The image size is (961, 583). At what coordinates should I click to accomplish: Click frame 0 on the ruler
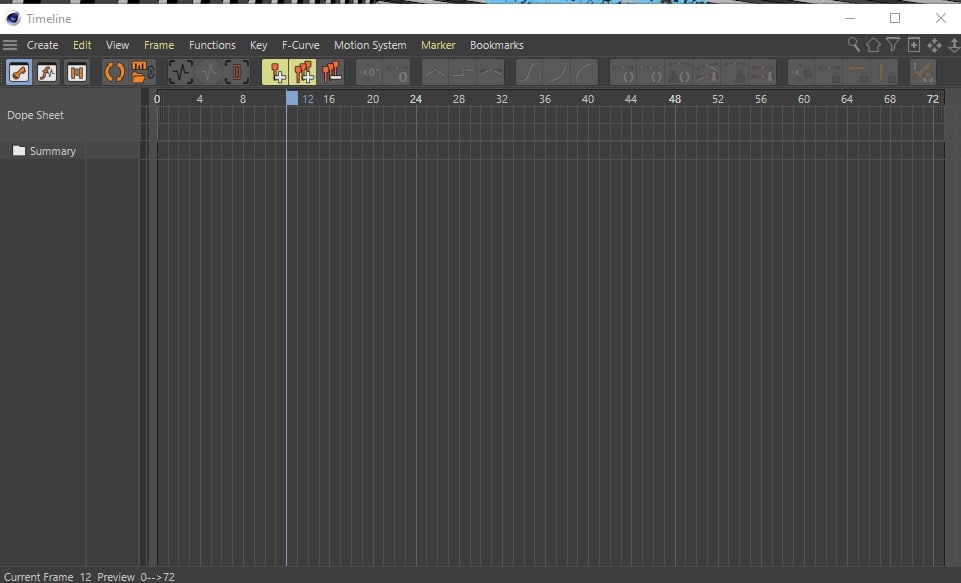click(x=158, y=99)
